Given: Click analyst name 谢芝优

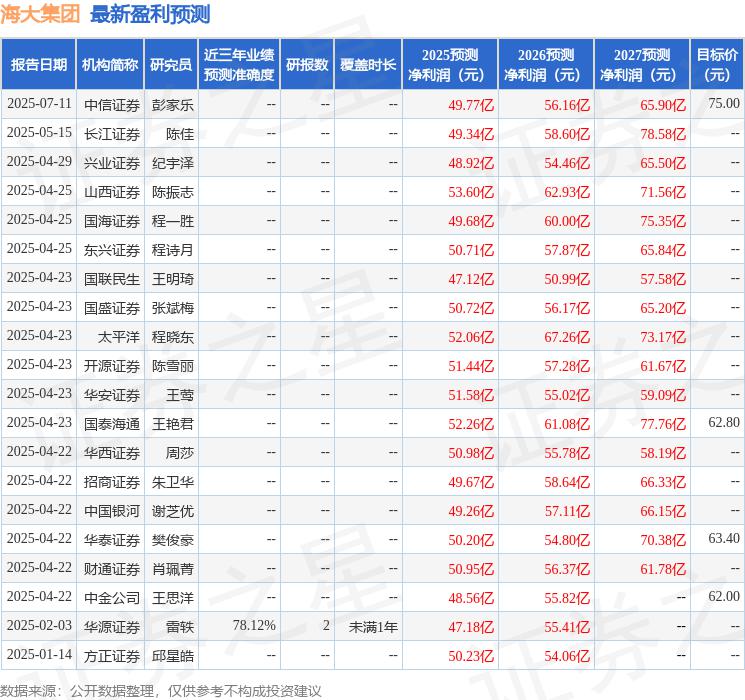Looking at the screenshot, I should [x=172, y=511].
